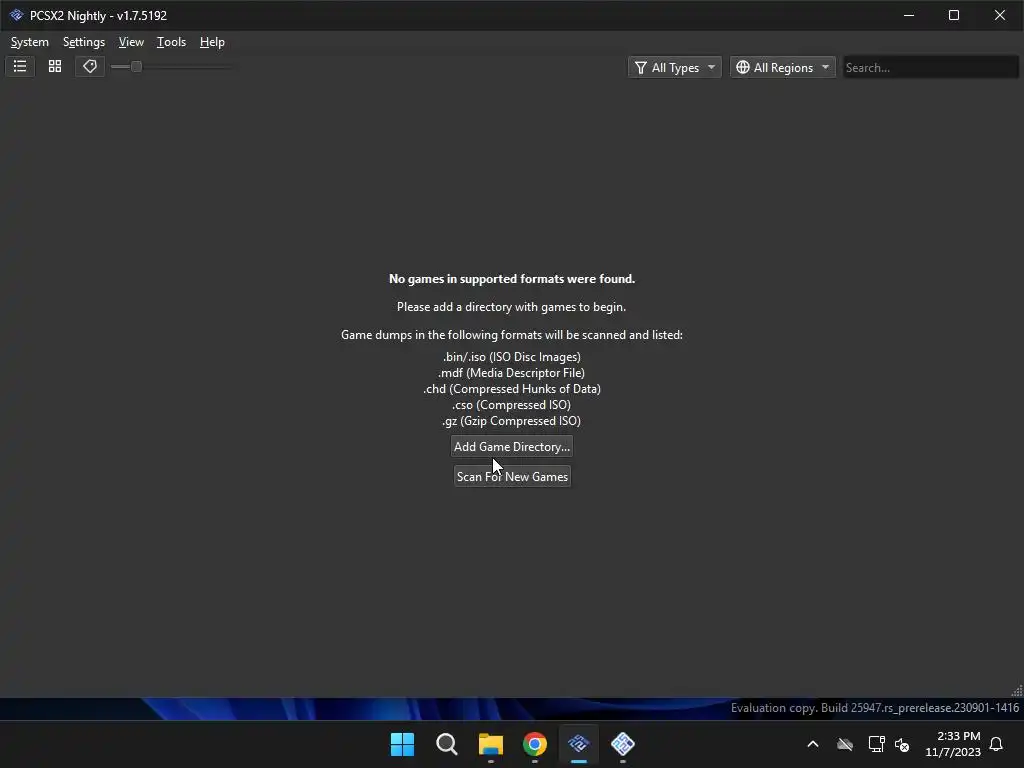Select second PCSX2 icon in taskbar
This screenshot has height=768, width=1024.
coord(623,744)
